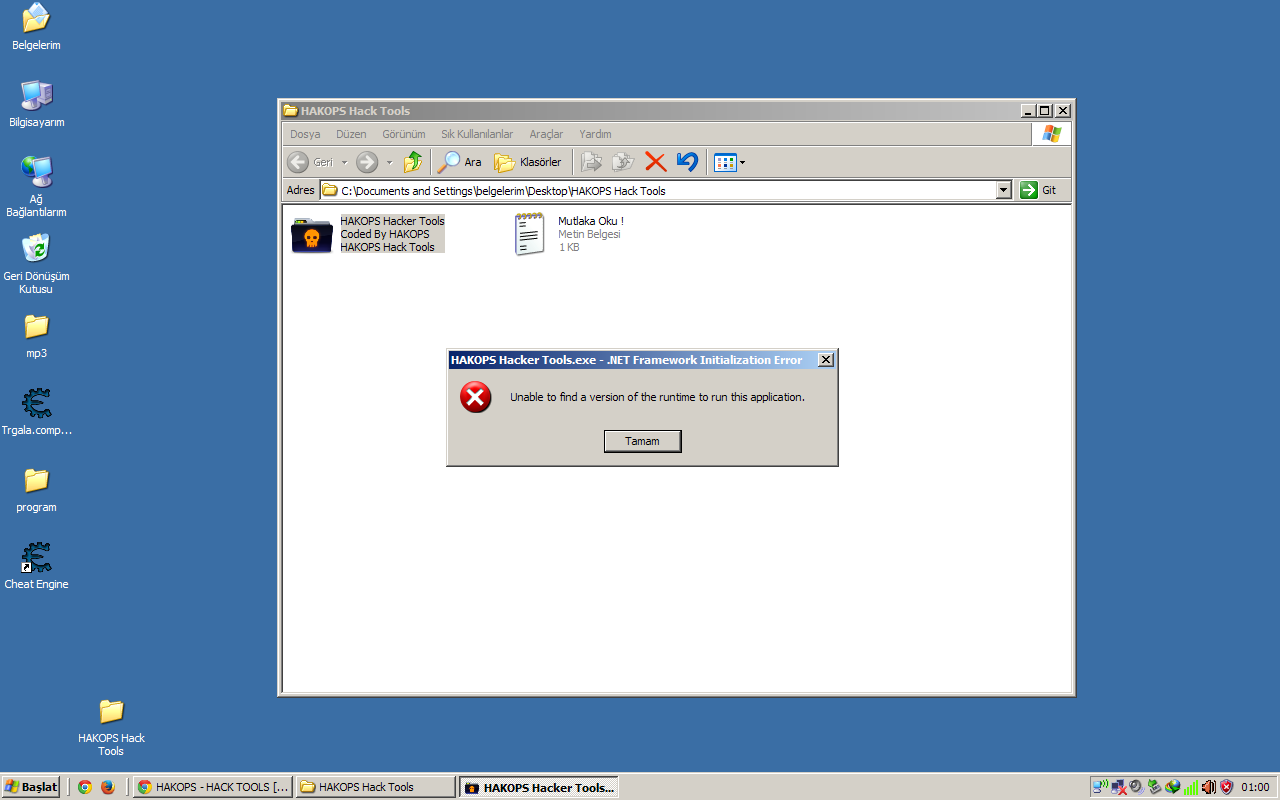
Task: Click the Ara search toolbar button
Action: (x=460, y=162)
